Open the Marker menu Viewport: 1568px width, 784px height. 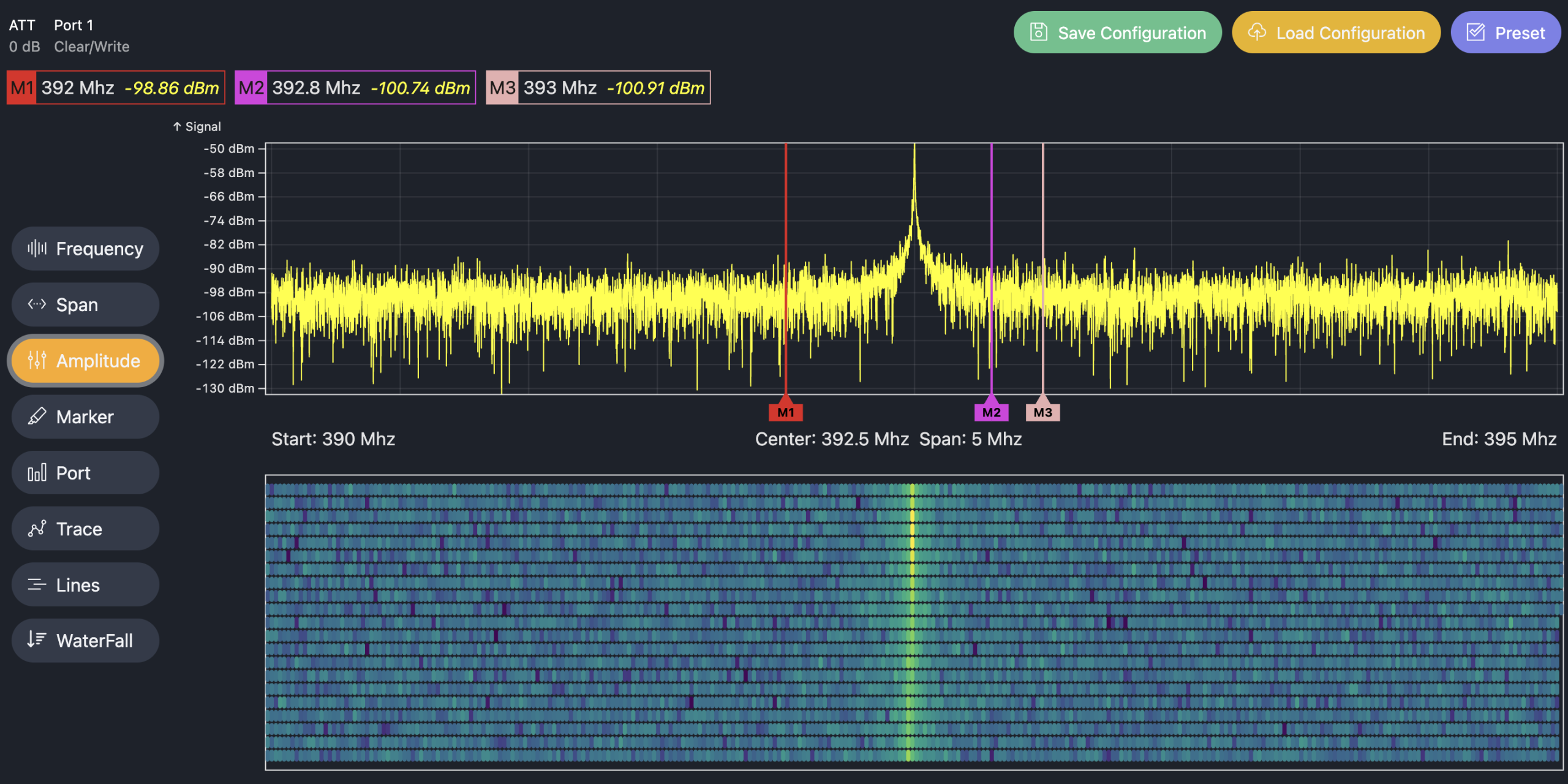(85, 417)
